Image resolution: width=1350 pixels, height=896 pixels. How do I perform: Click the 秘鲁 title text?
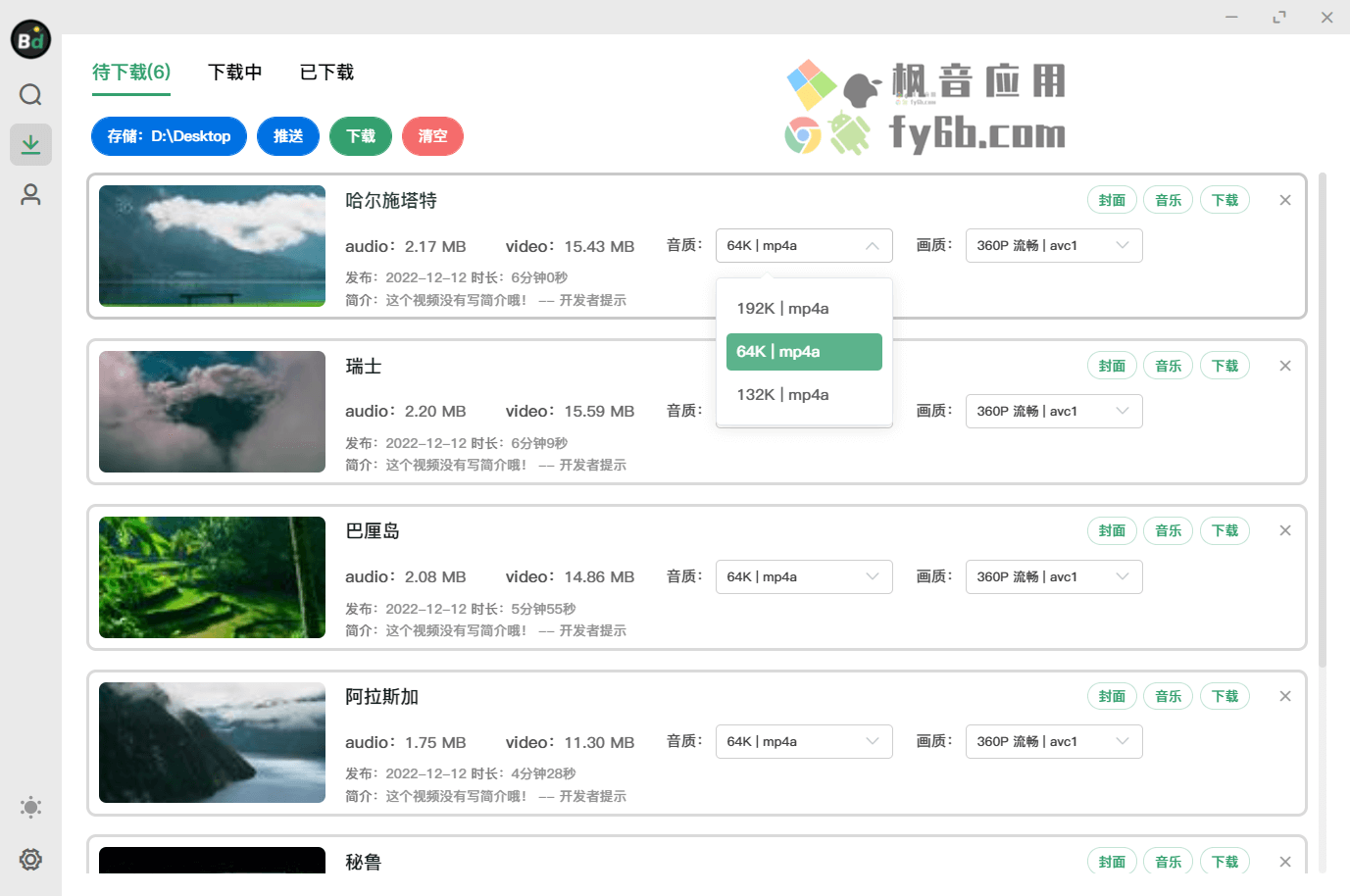click(363, 863)
